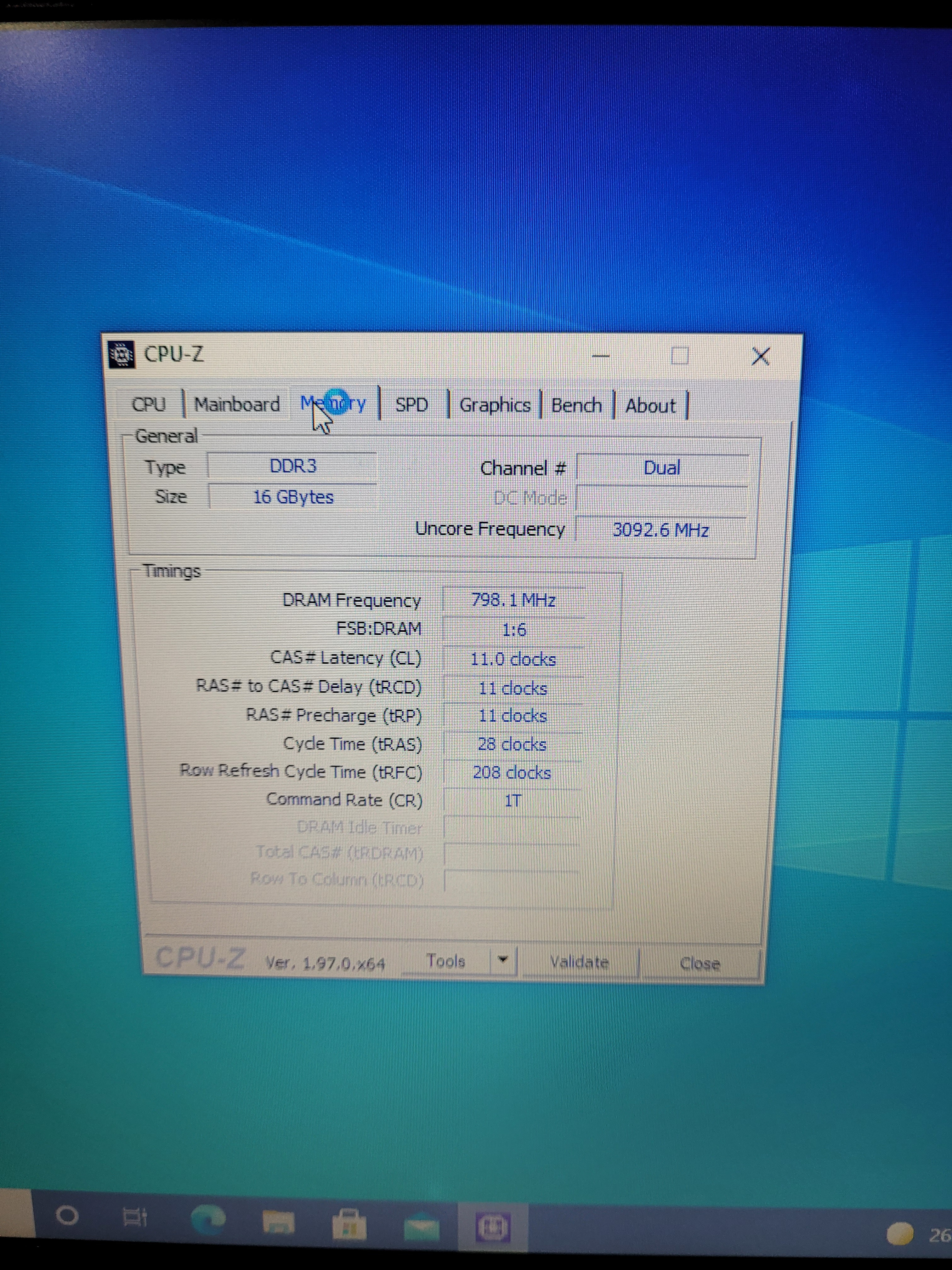Click the empty Row To Column field

pos(511,880)
